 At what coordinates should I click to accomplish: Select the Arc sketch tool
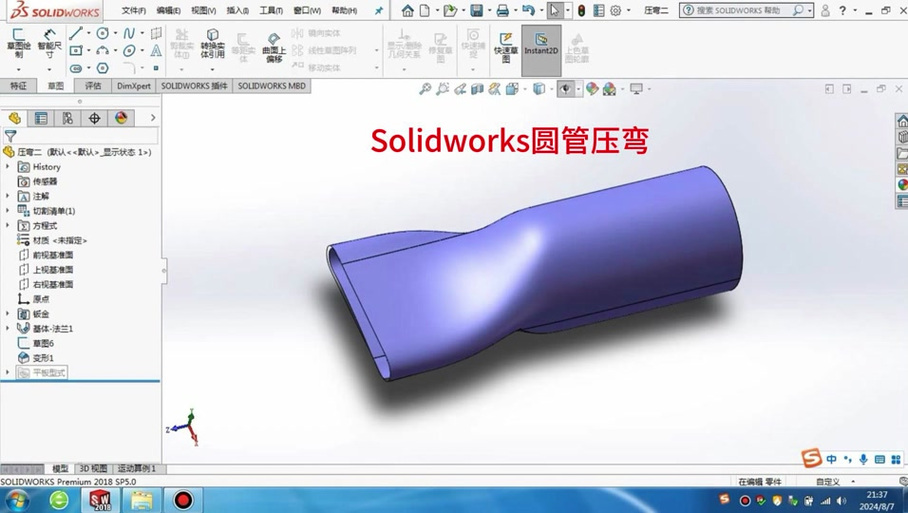[102, 51]
